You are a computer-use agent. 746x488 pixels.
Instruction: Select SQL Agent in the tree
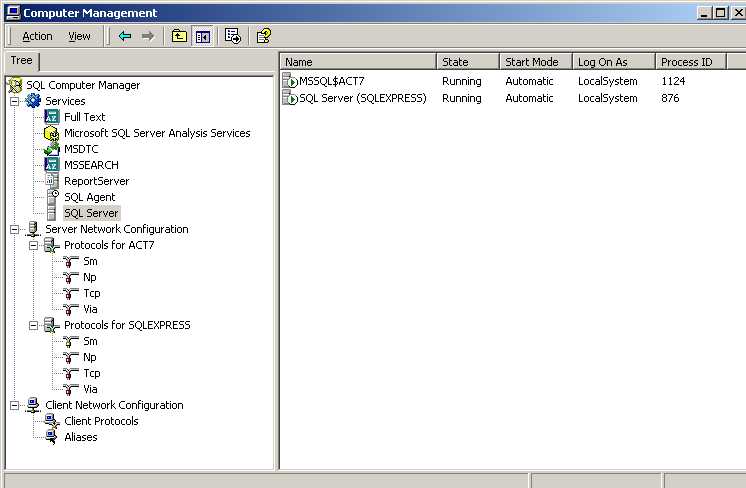pos(89,197)
